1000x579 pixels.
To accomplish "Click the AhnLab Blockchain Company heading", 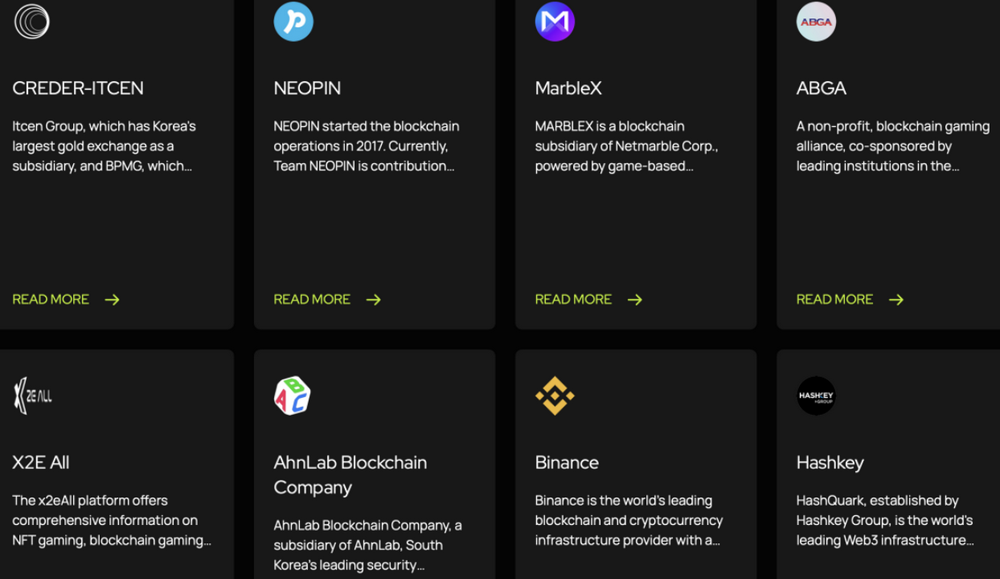I will (x=350, y=474).
